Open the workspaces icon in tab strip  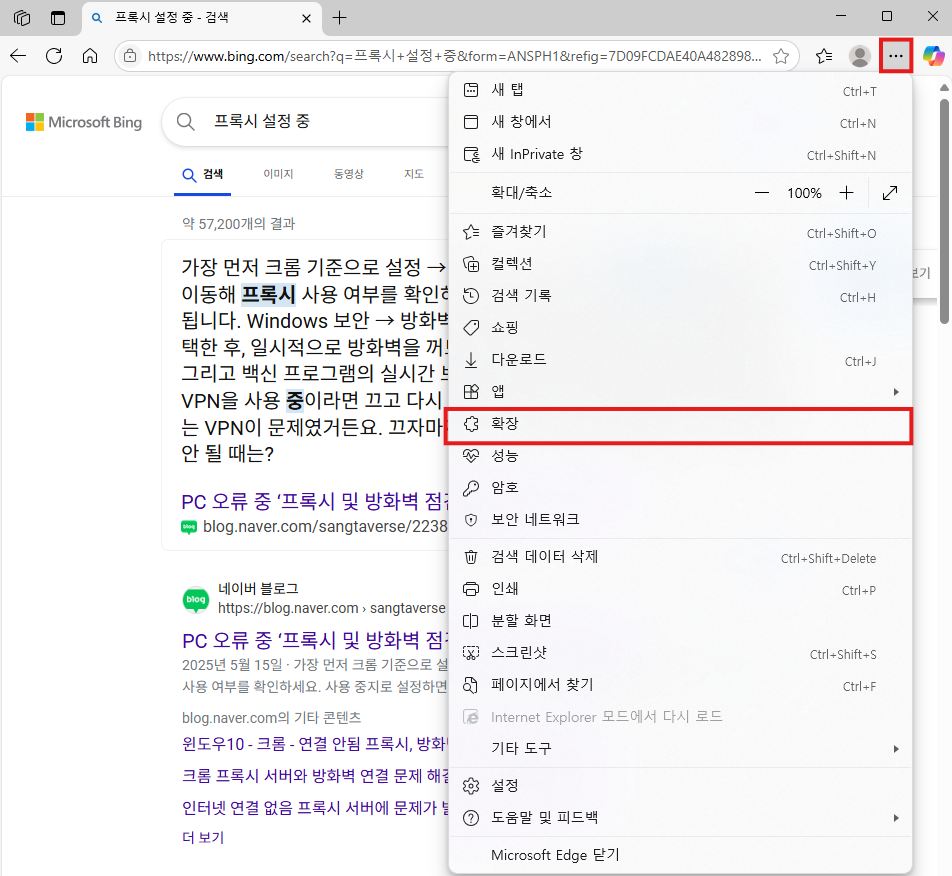coord(22,18)
